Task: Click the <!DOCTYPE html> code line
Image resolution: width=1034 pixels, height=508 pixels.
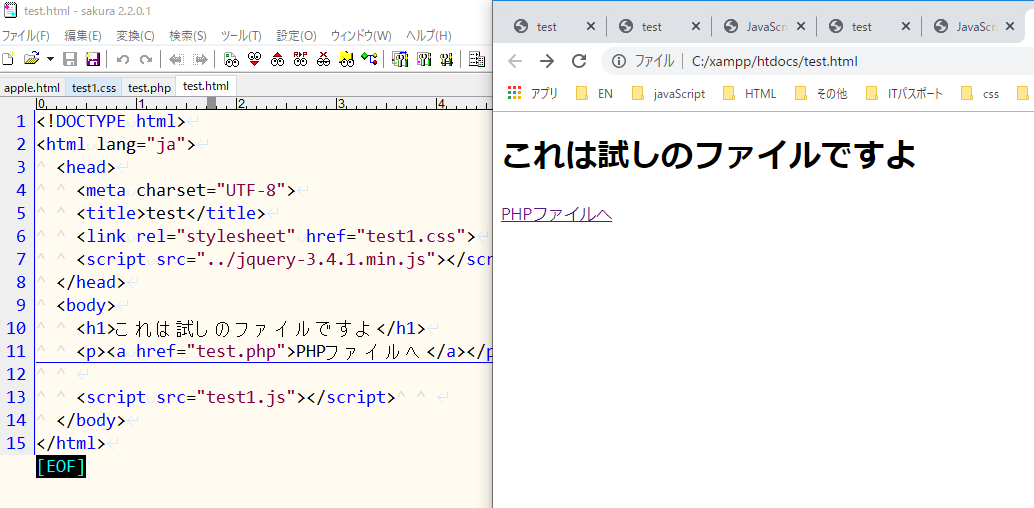Action: point(111,121)
